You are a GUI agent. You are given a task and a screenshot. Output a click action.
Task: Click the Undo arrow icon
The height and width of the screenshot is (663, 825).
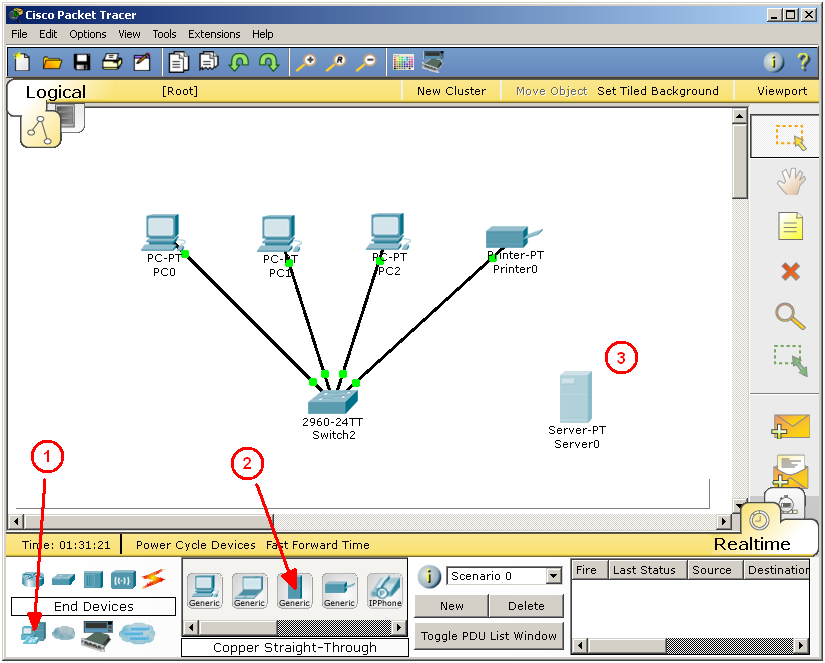[238, 62]
